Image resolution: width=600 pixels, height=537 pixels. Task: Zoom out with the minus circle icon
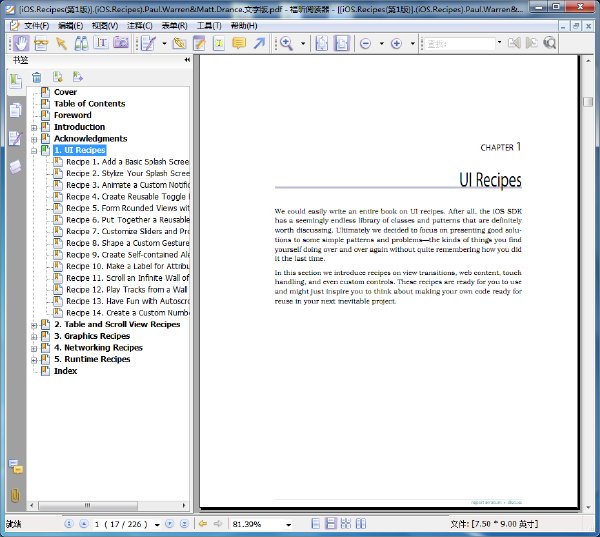(365, 44)
